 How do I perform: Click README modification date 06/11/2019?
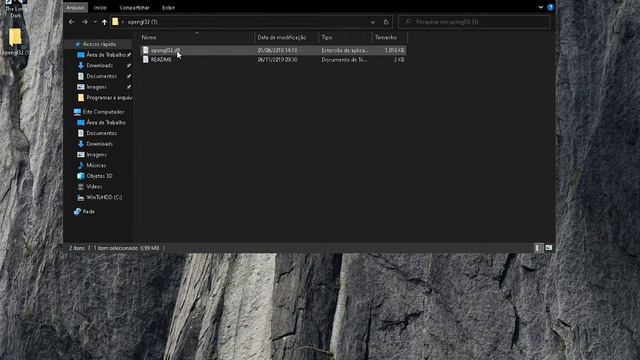point(277,60)
